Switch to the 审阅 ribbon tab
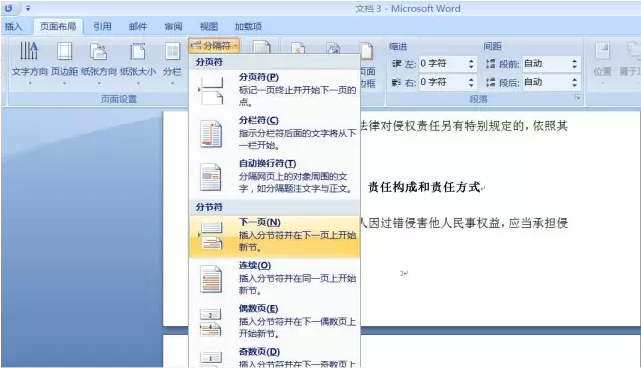 tap(173, 27)
